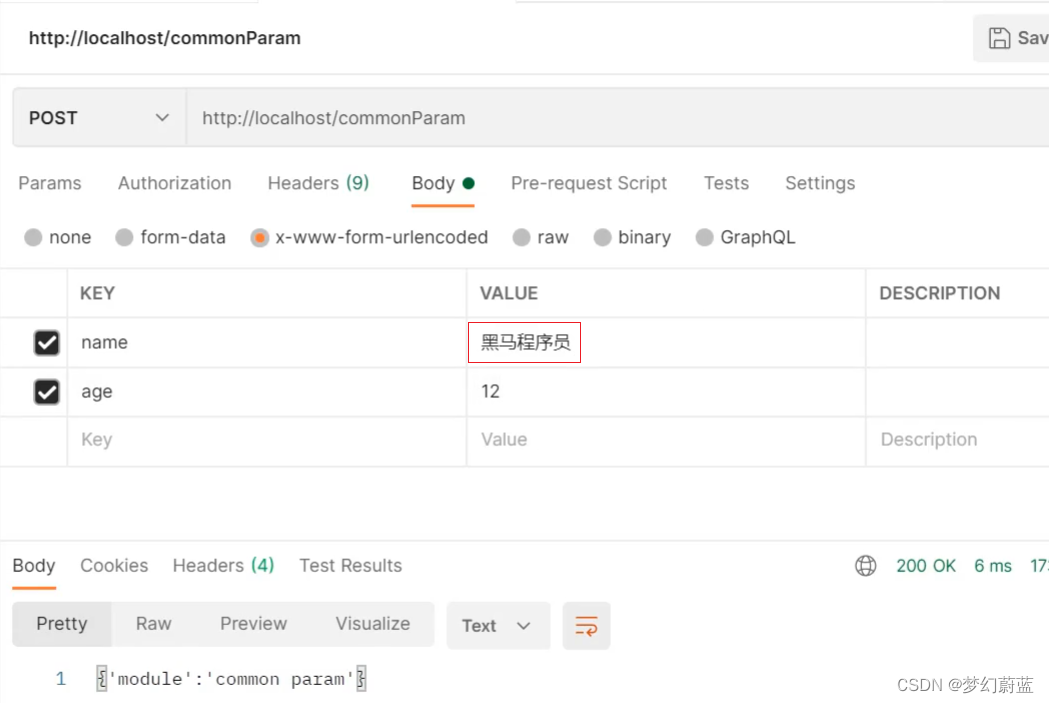
Task: Click the 200 OK status text
Action: 926,566
